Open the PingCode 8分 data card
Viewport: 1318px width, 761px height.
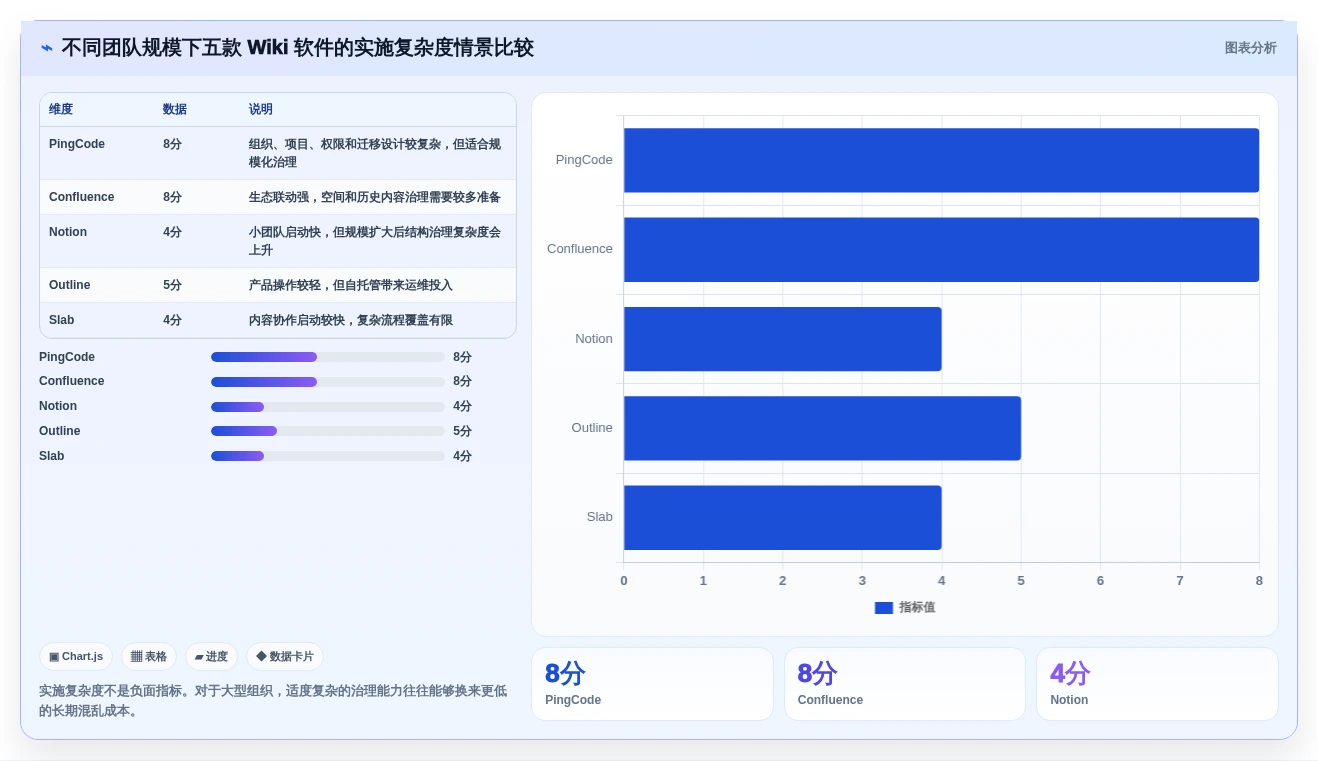pyautogui.click(x=652, y=684)
